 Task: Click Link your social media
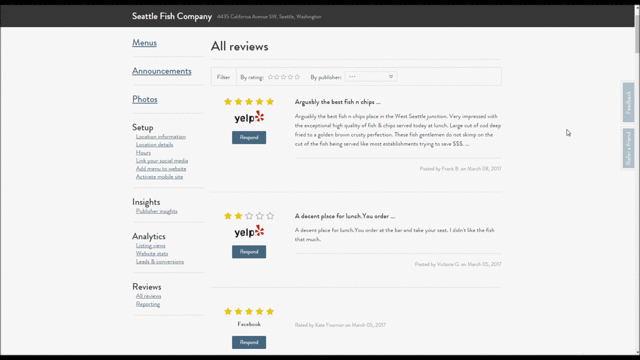coord(162,161)
